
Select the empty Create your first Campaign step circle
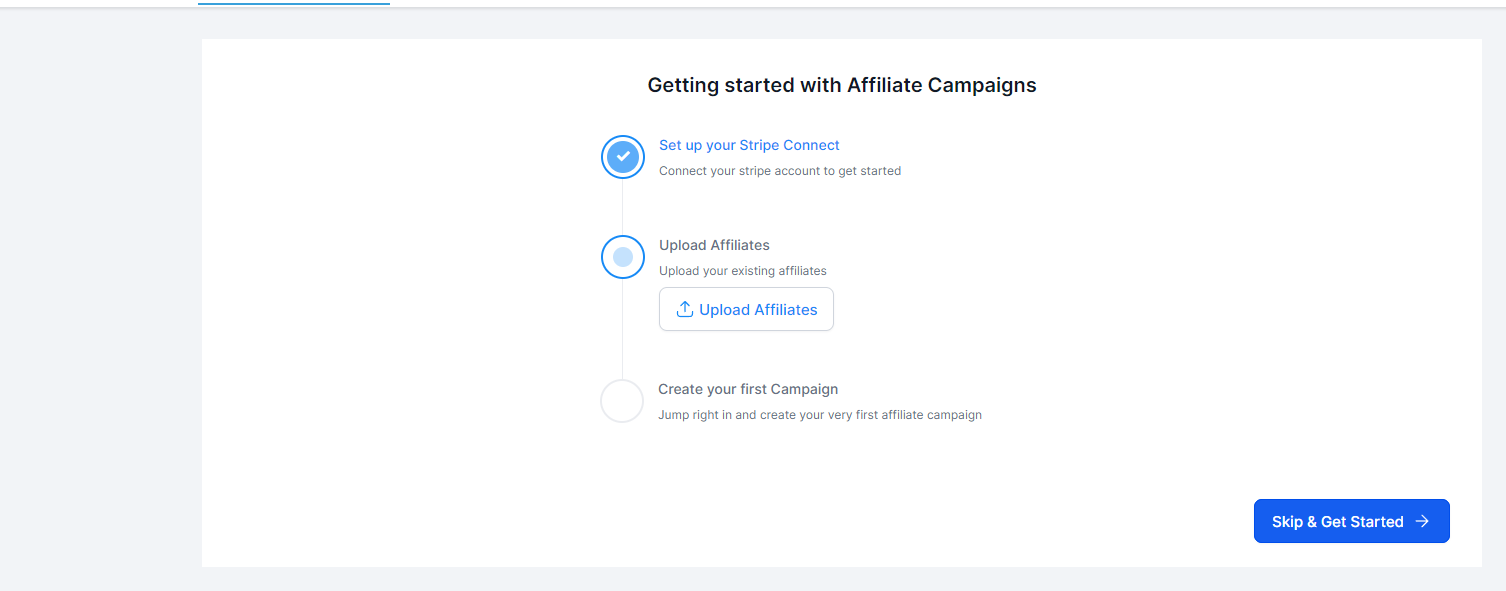[x=622, y=401]
